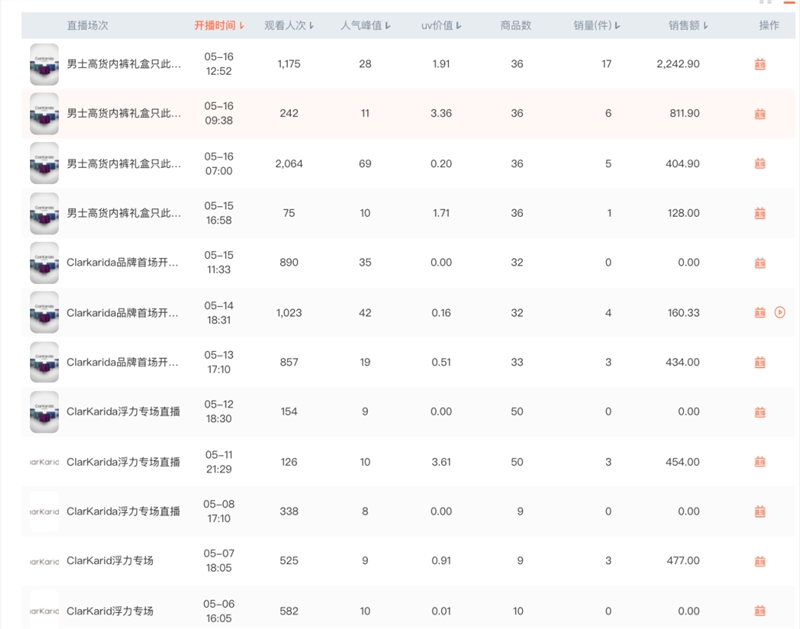Select viewer count 1,175
Screen dimensions: 800x629
pyautogui.click(x=289, y=64)
